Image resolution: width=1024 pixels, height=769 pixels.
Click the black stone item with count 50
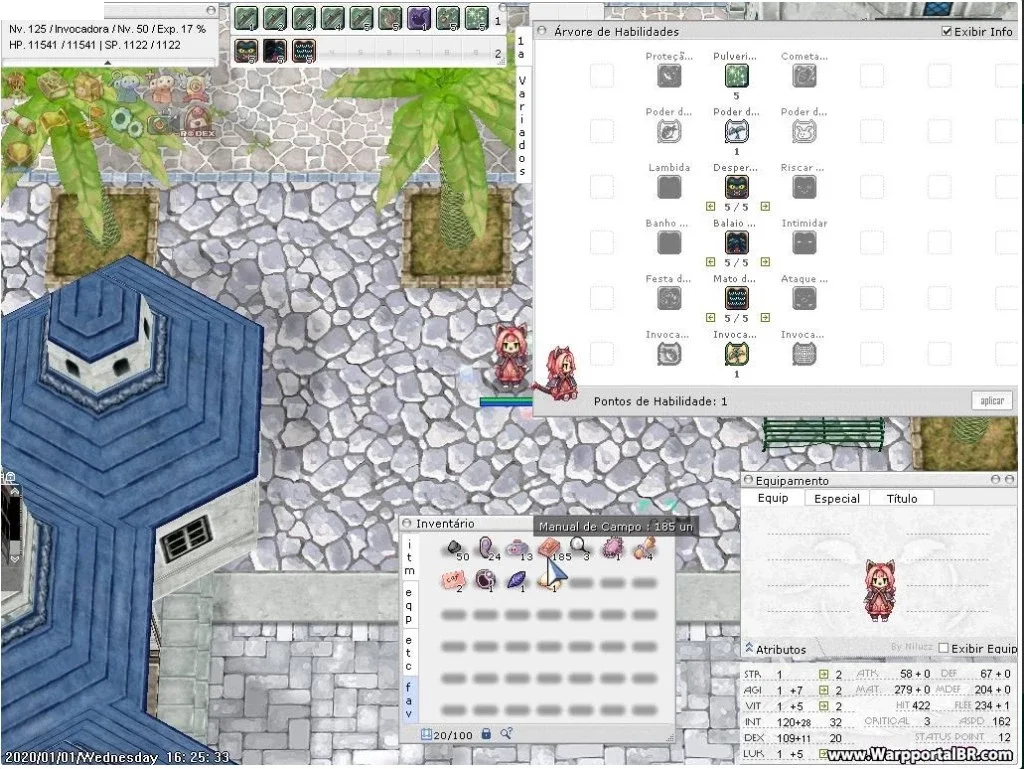(454, 548)
